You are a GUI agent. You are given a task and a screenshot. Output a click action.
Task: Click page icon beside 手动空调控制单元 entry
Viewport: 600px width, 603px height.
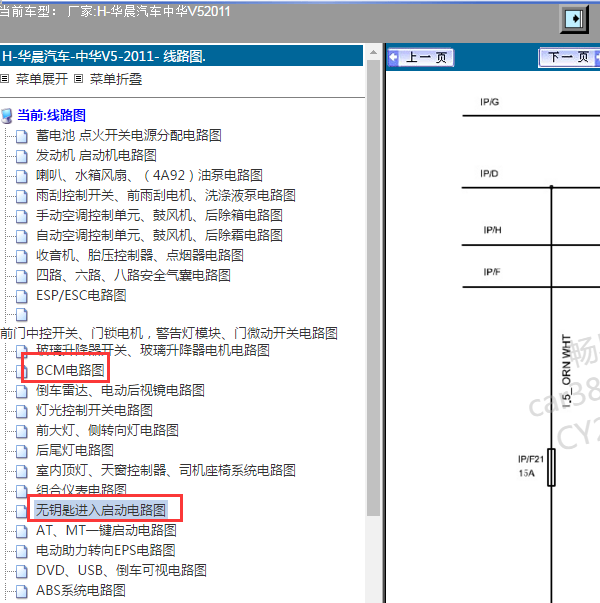pos(22,216)
